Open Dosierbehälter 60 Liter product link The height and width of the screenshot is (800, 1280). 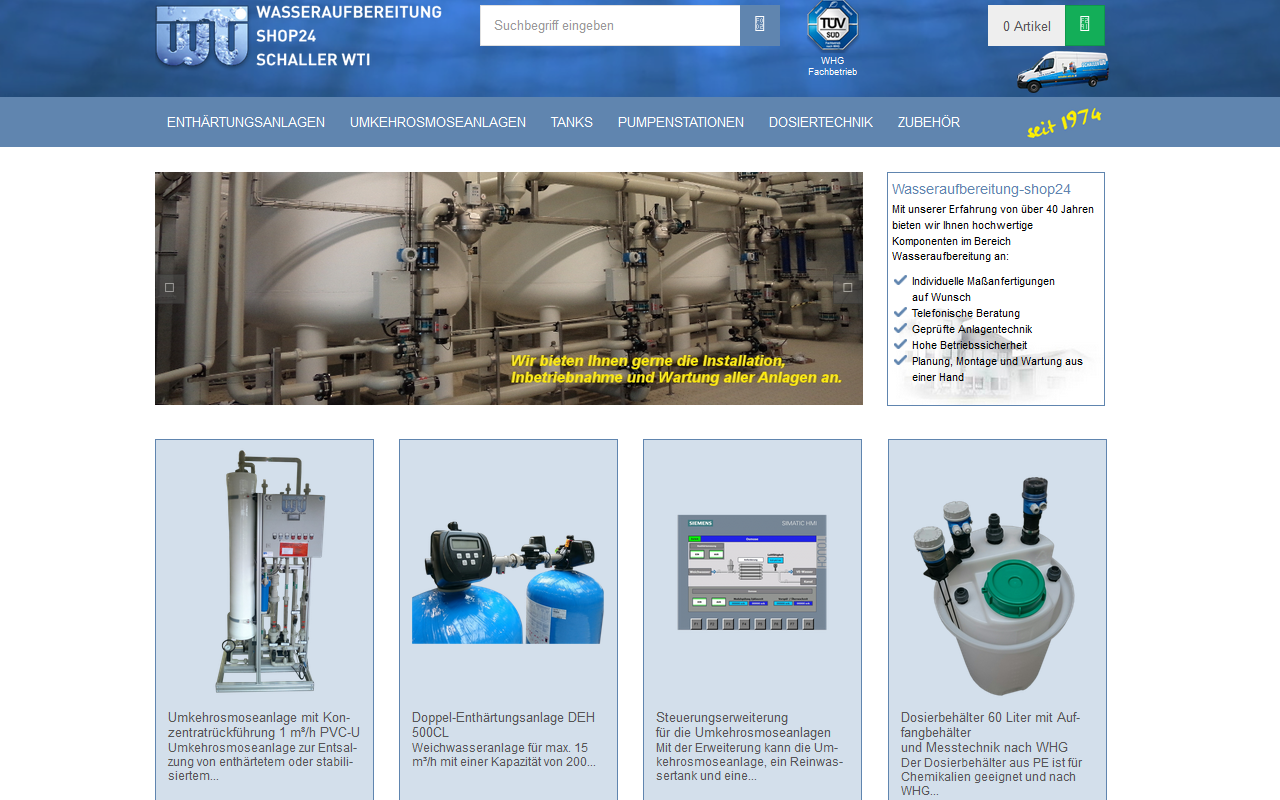tap(990, 725)
